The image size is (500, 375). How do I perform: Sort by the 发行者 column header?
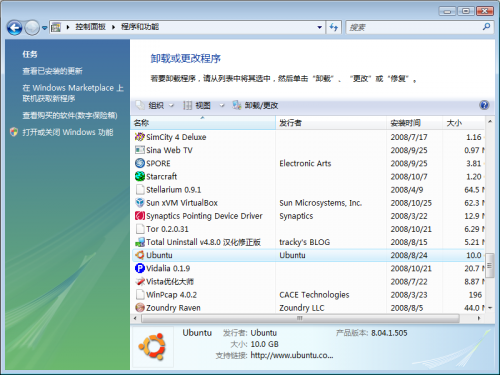[331, 123]
